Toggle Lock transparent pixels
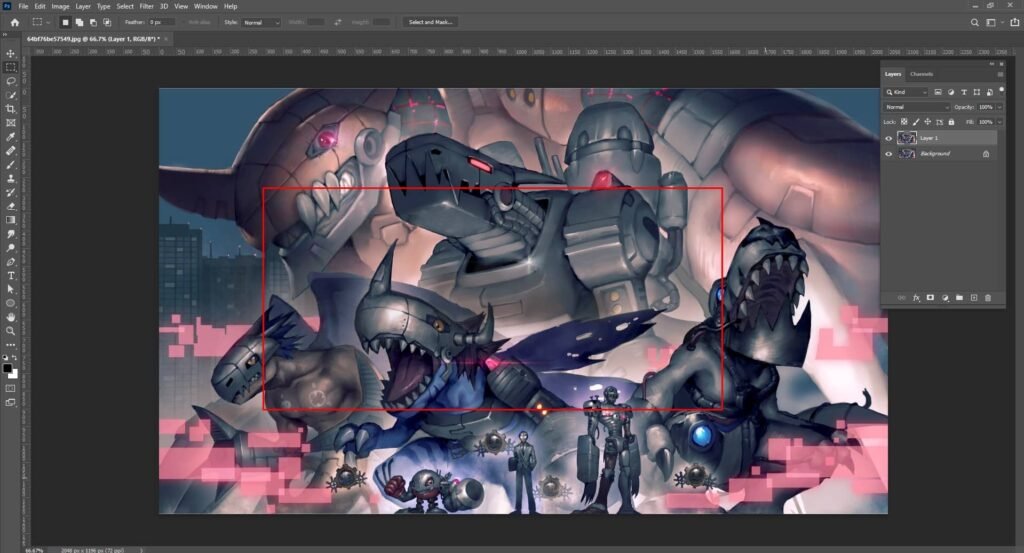Image resolution: width=1024 pixels, height=553 pixels. tap(904, 122)
